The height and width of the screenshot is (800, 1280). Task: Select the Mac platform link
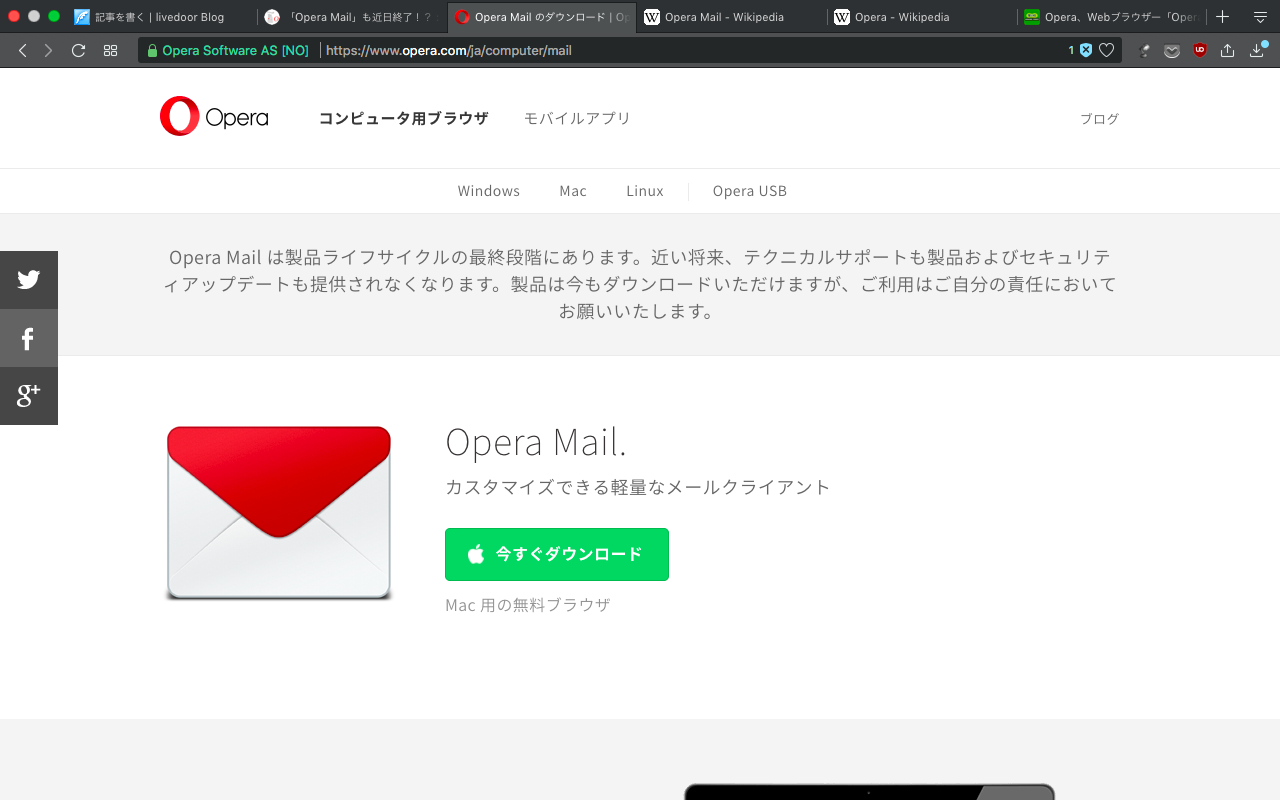pyautogui.click(x=573, y=191)
